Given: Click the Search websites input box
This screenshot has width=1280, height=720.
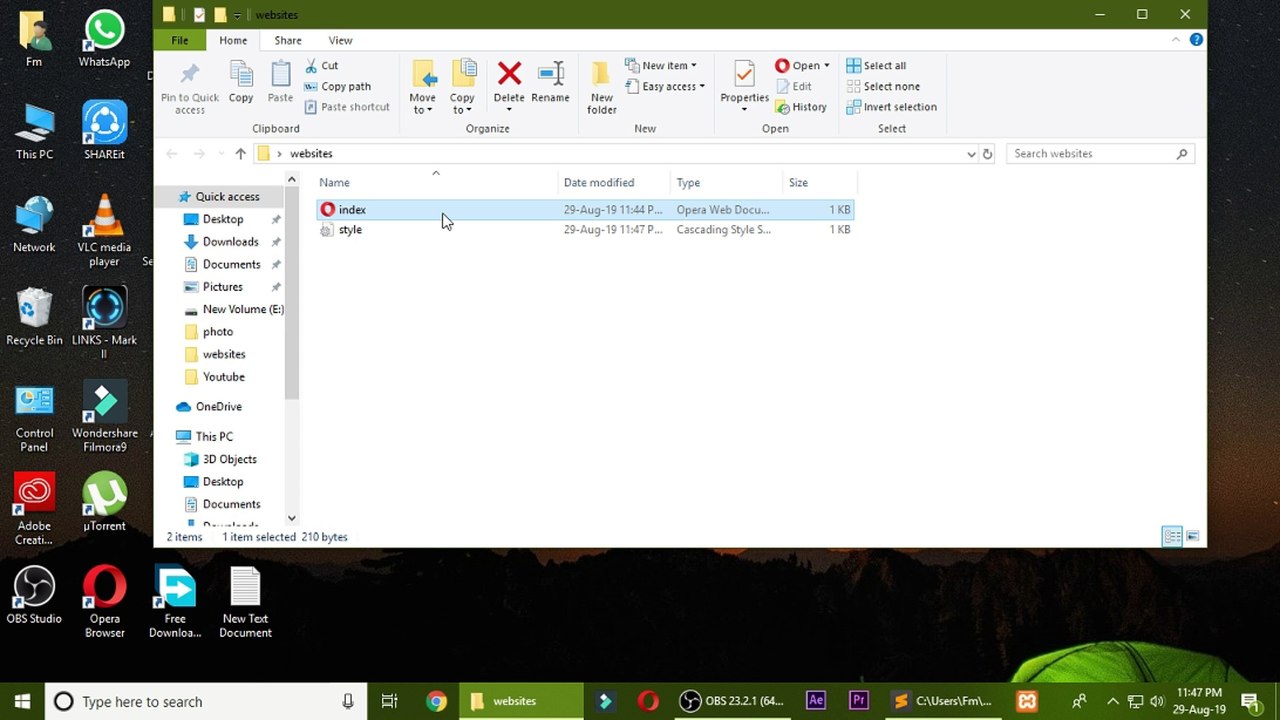Looking at the screenshot, I should point(1090,154).
